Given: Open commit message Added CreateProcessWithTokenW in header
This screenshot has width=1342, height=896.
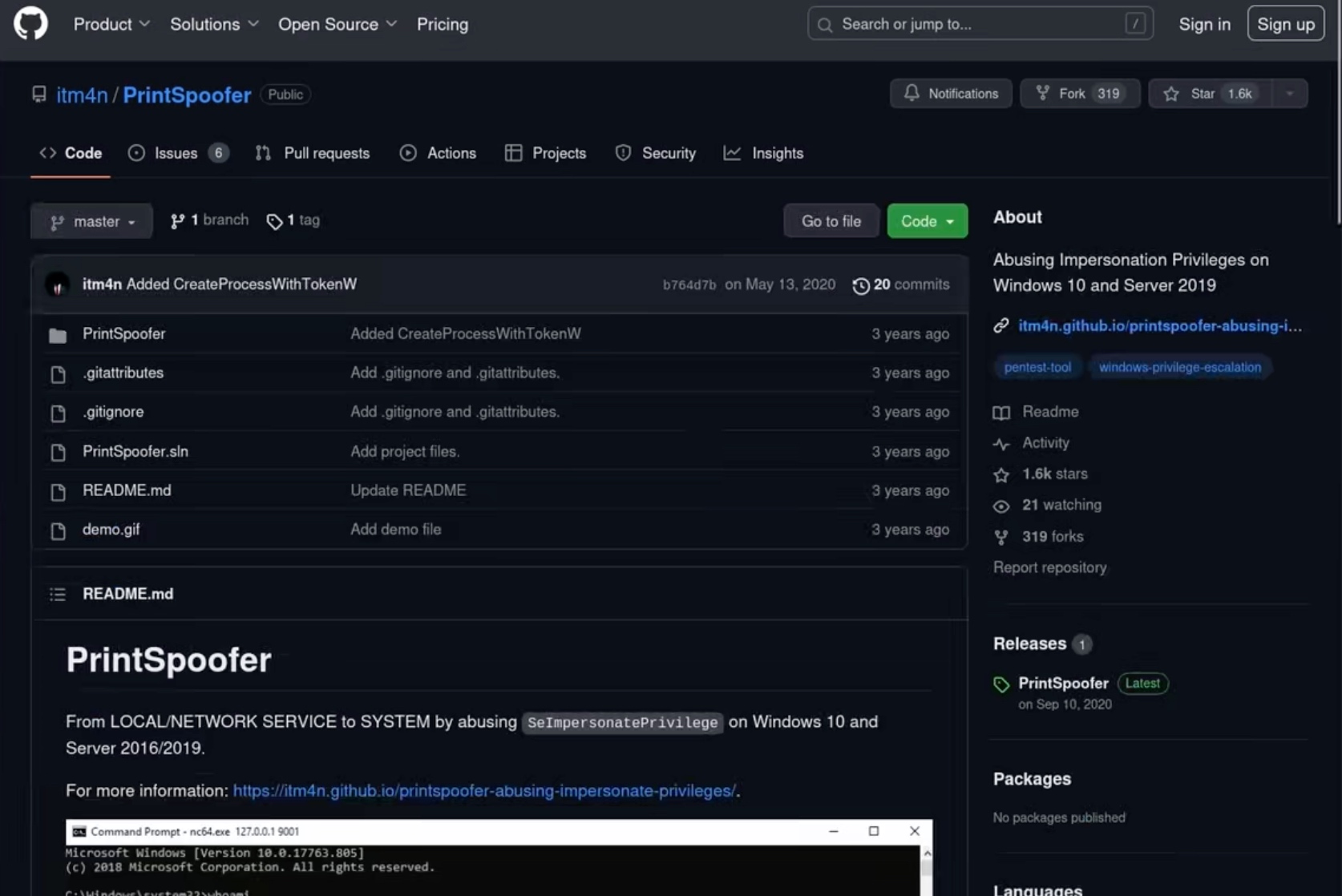Looking at the screenshot, I should pos(241,285).
